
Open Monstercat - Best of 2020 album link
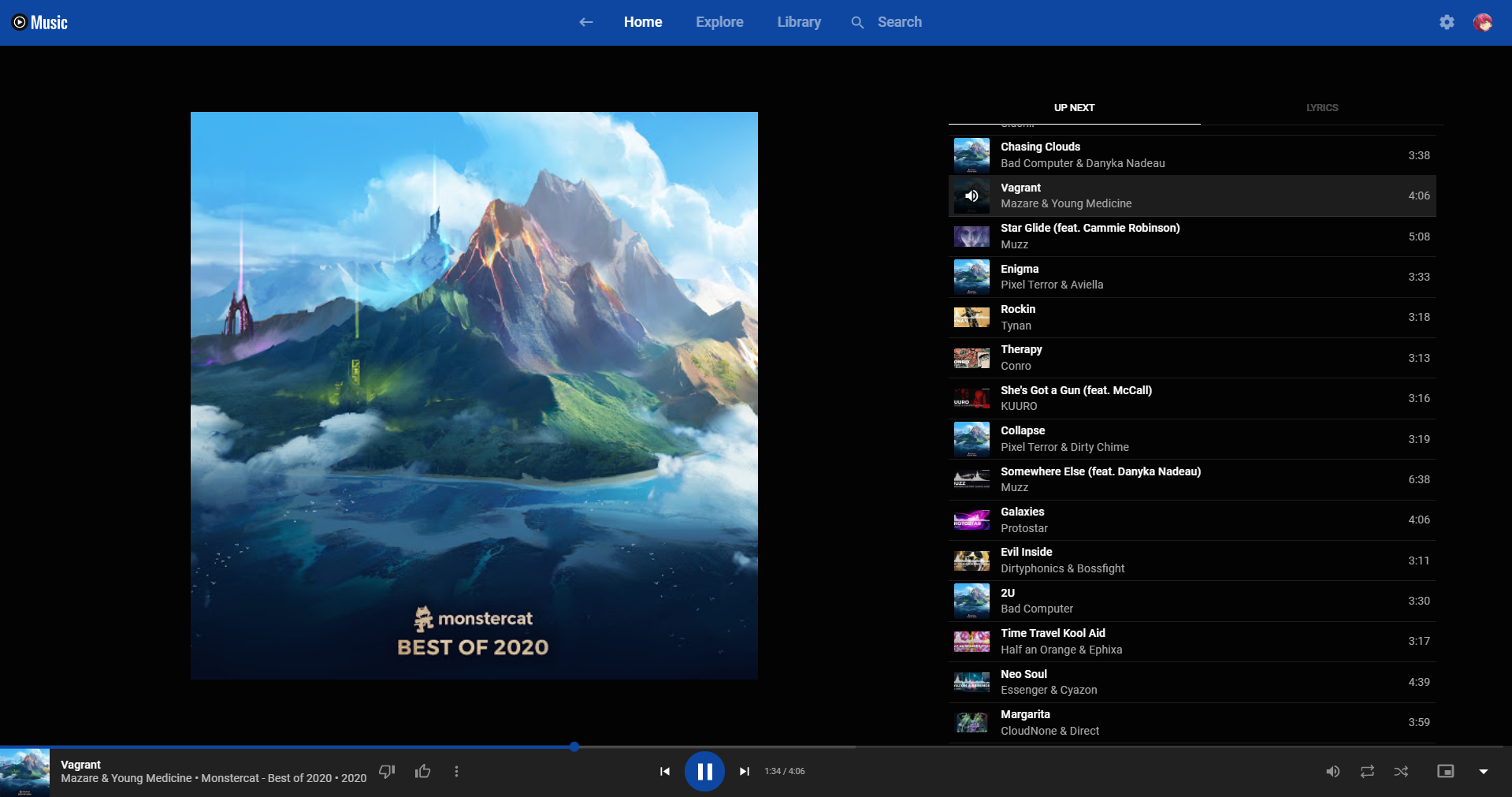pos(266,778)
